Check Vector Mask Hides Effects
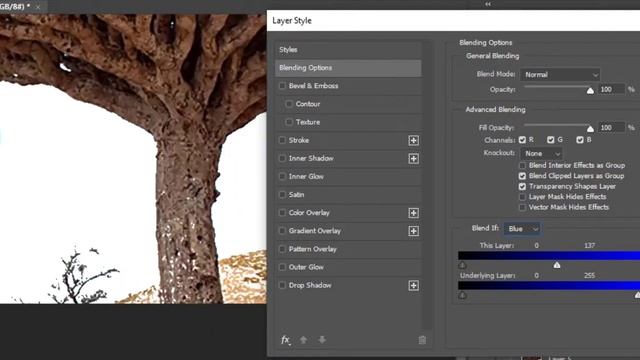 click(x=522, y=207)
